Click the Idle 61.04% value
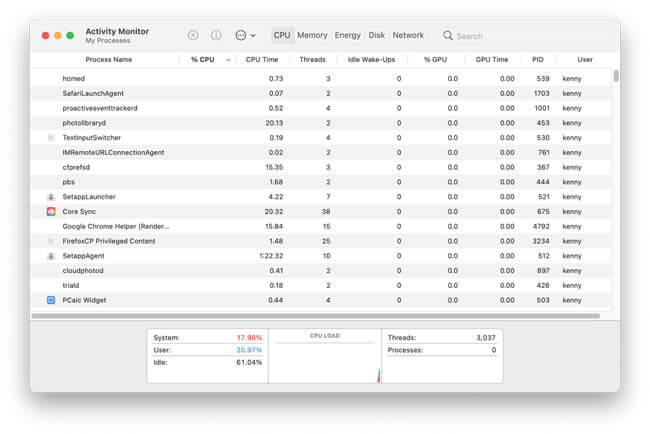Screen dimensions: 650x434 tap(249, 363)
